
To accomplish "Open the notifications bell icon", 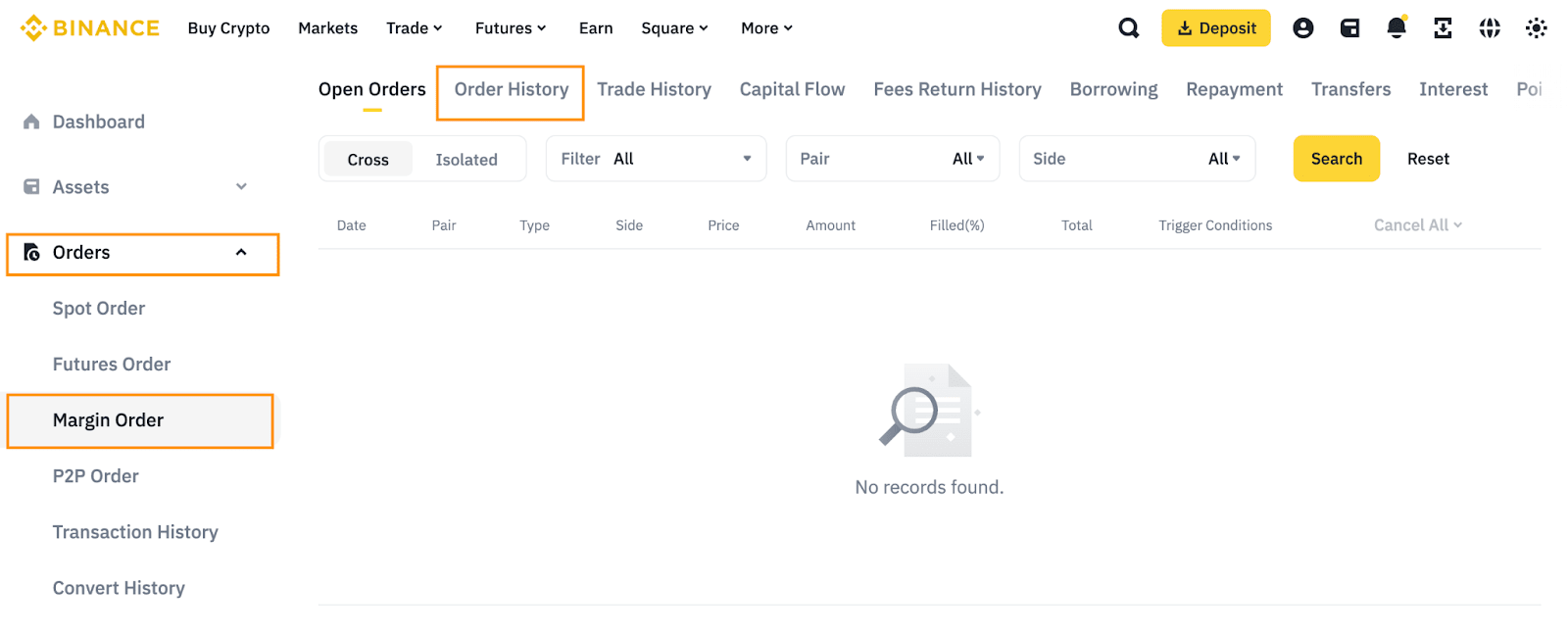I will [1396, 28].
